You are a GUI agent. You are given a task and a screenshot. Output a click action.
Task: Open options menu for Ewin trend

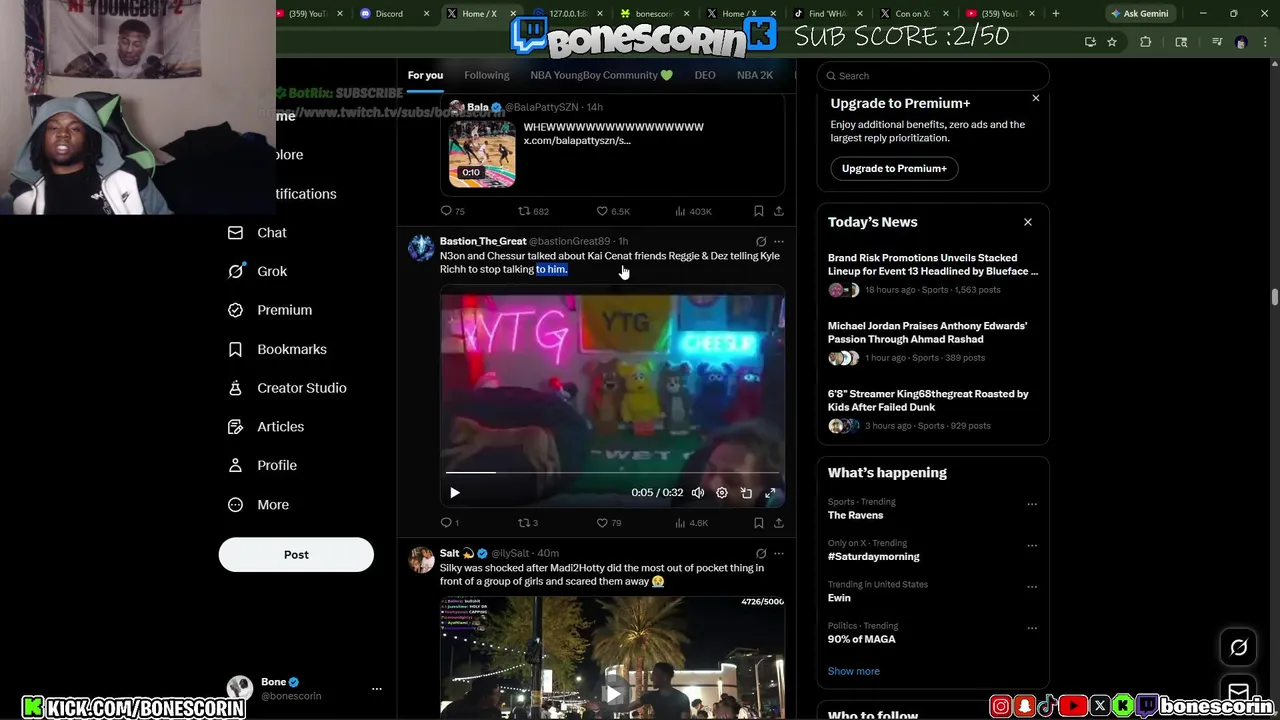(1032, 587)
